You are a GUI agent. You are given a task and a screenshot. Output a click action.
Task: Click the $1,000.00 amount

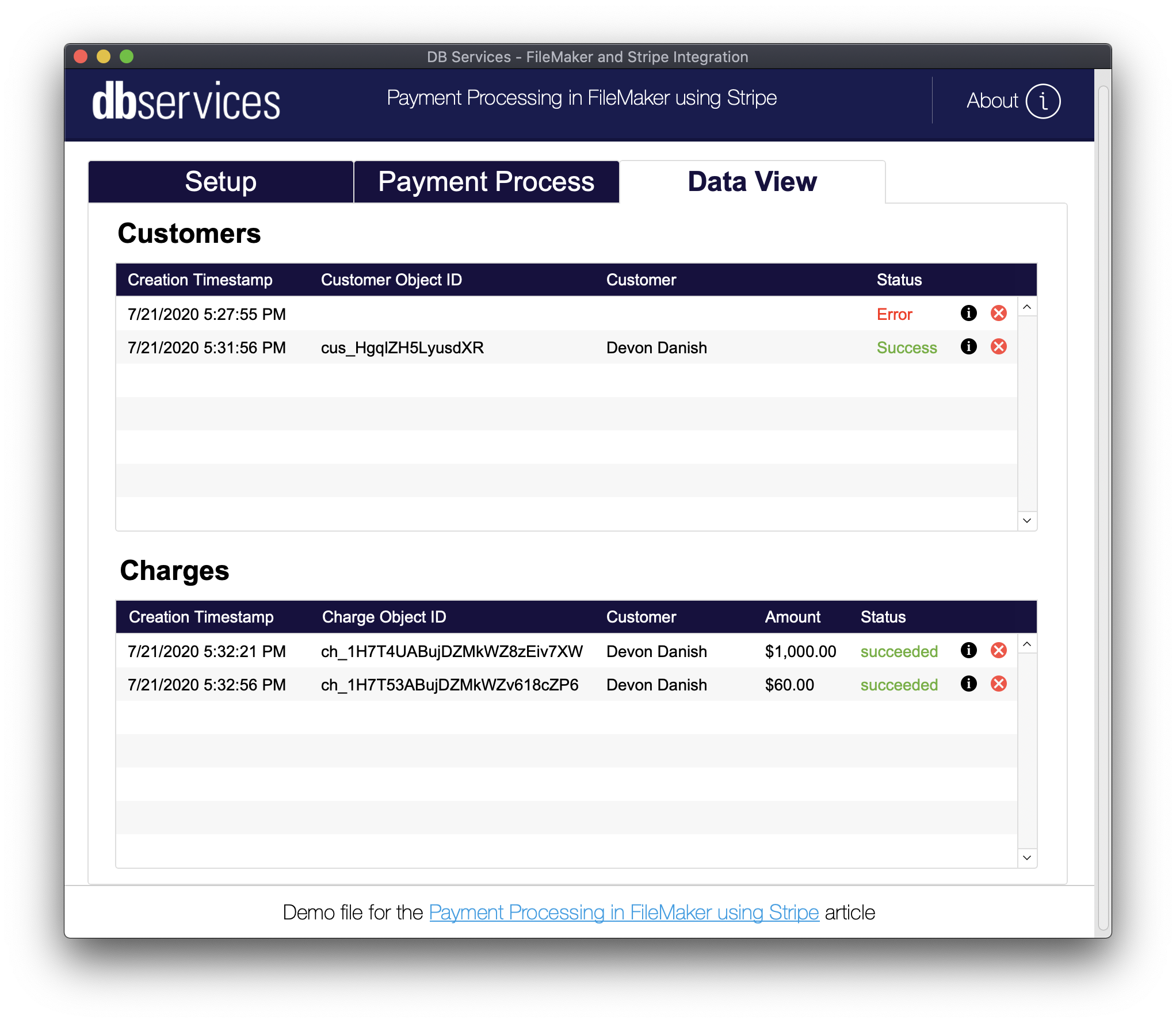coord(800,651)
